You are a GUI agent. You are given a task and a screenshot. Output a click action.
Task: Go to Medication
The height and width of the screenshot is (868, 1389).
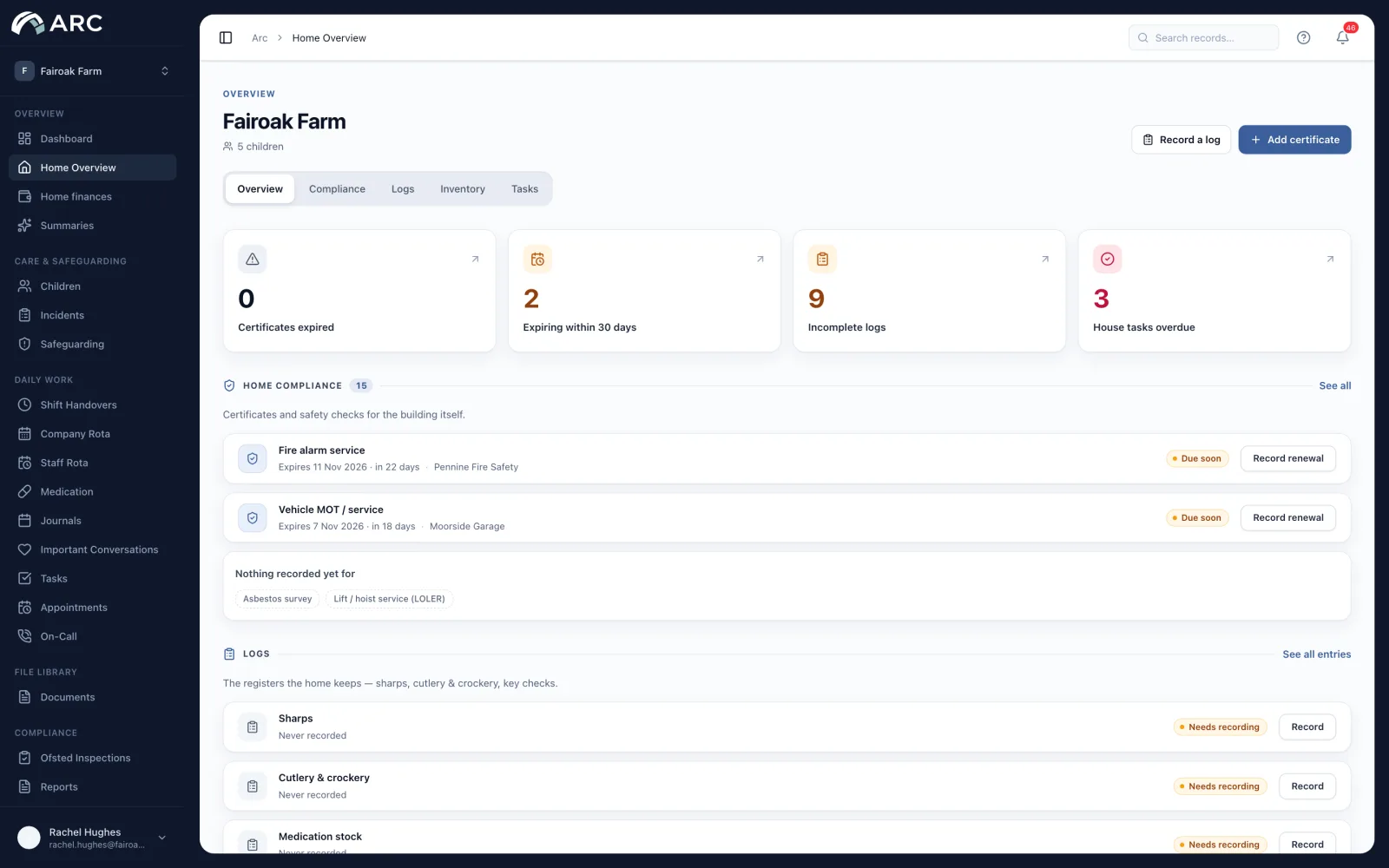[x=92, y=492]
